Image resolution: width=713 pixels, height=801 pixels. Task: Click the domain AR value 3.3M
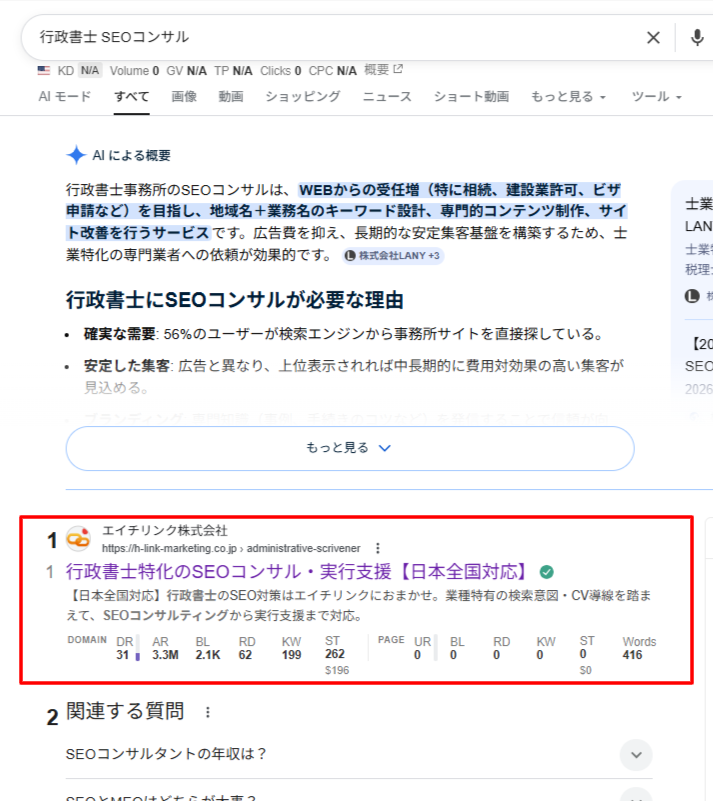pos(165,655)
